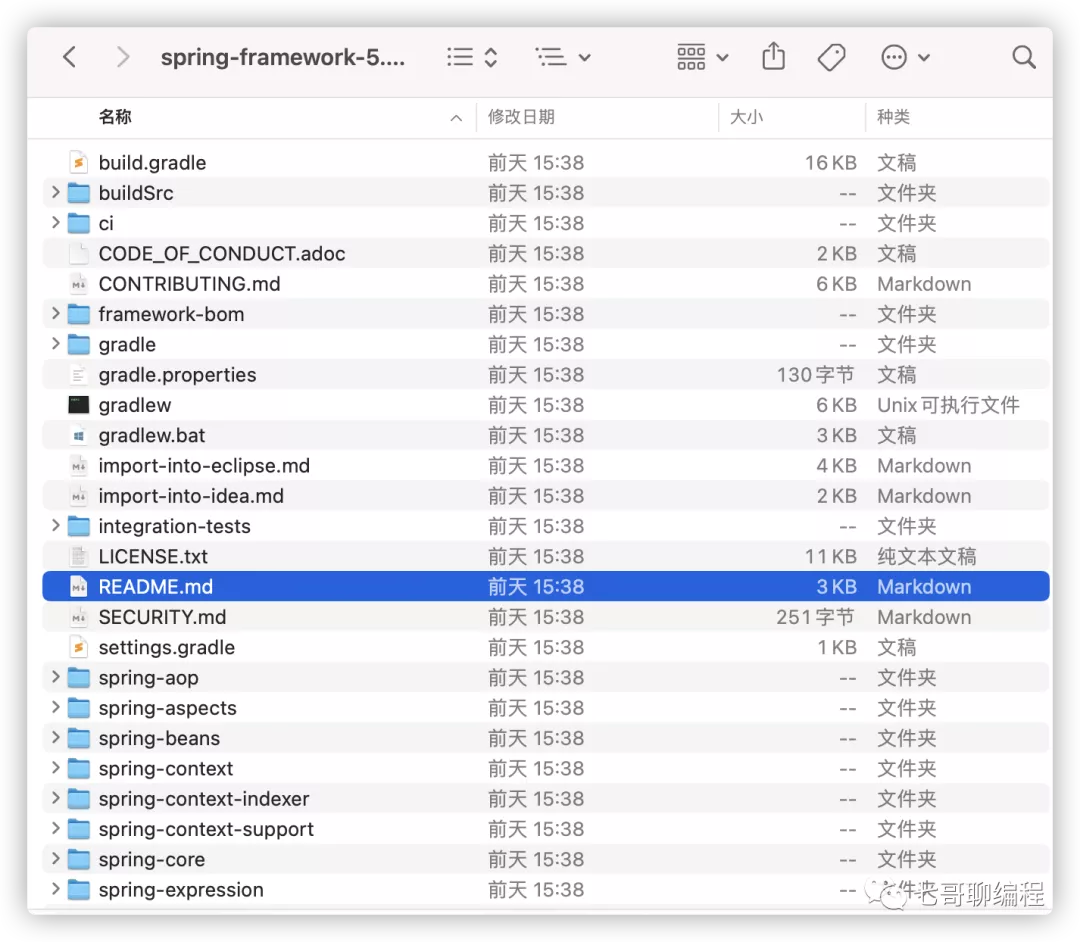
Task: Go back with the left arrow button
Action: tap(70, 57)
